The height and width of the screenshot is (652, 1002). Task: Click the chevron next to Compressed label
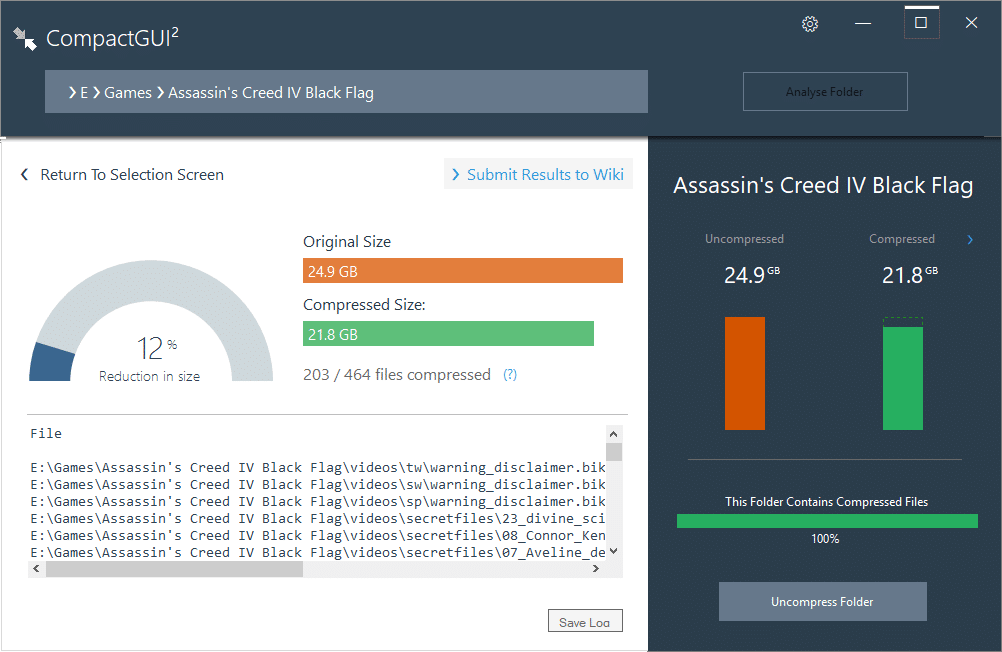click(969, 240)
